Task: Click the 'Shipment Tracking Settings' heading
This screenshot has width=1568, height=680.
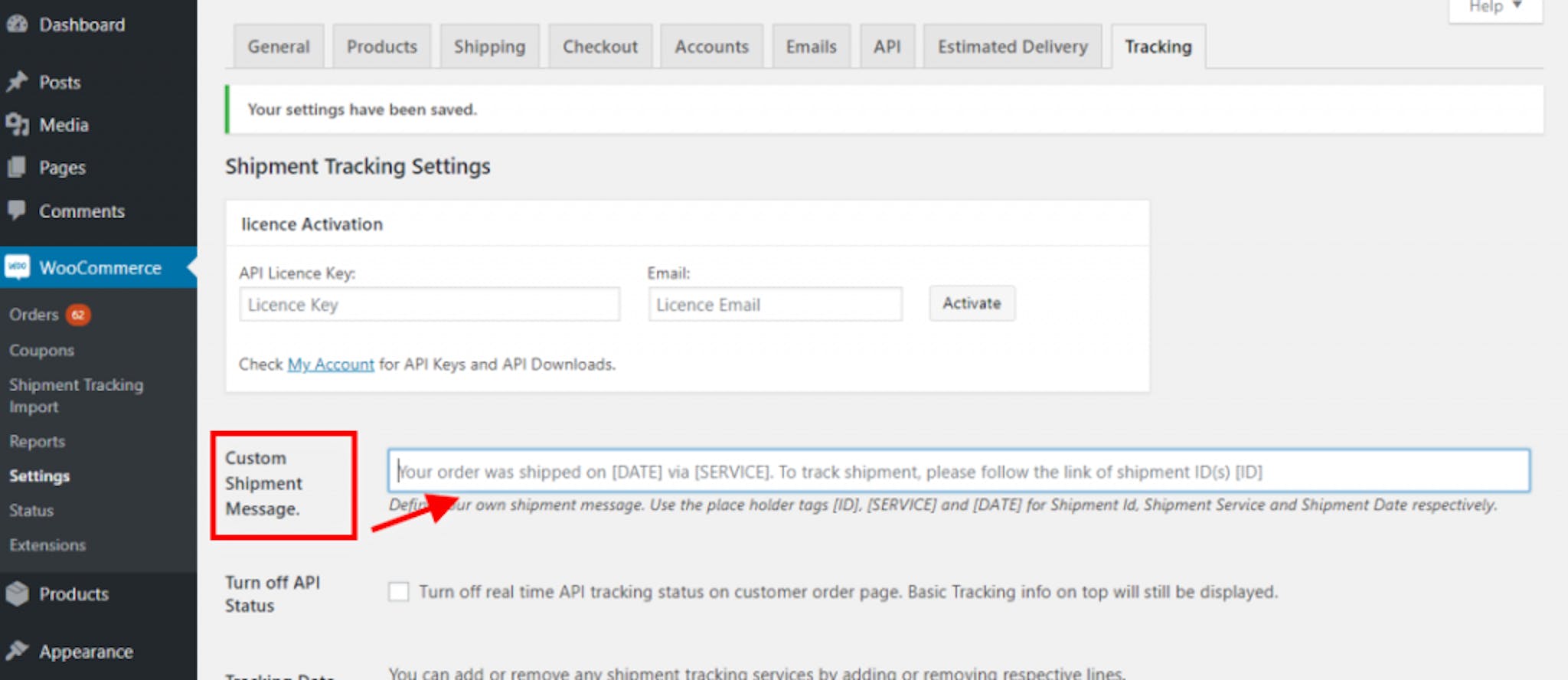Action: click(x=358, y=166)
